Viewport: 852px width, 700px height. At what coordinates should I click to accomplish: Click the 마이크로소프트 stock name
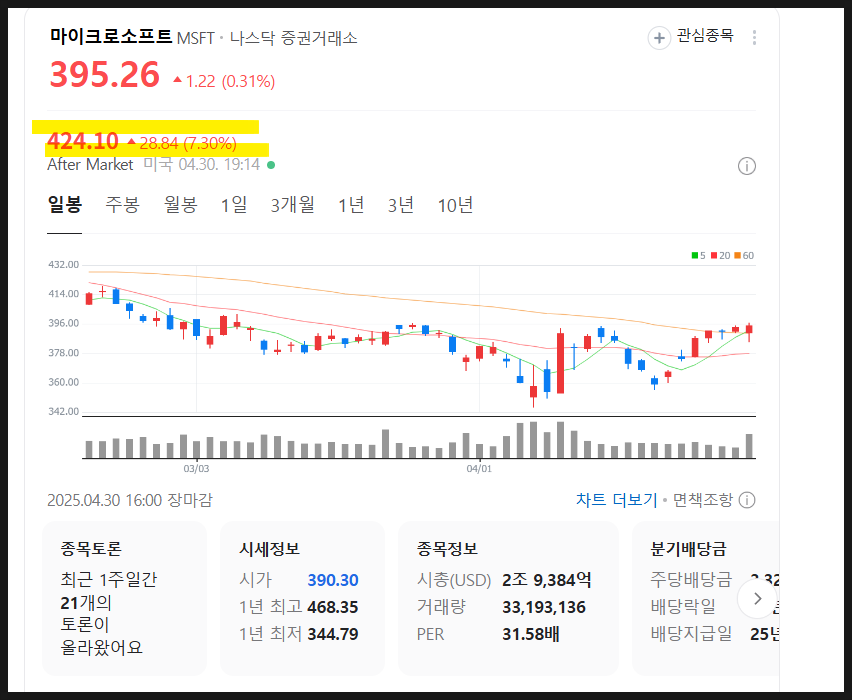[x=111, y=36]
